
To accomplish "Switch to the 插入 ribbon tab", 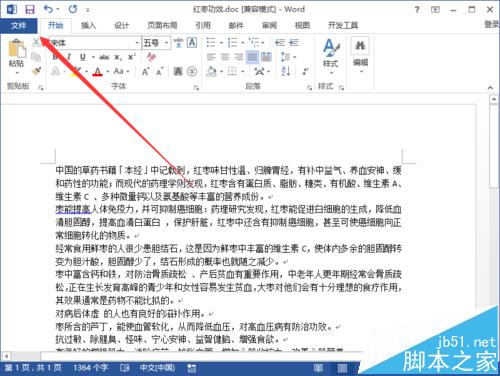I will 88,25.
